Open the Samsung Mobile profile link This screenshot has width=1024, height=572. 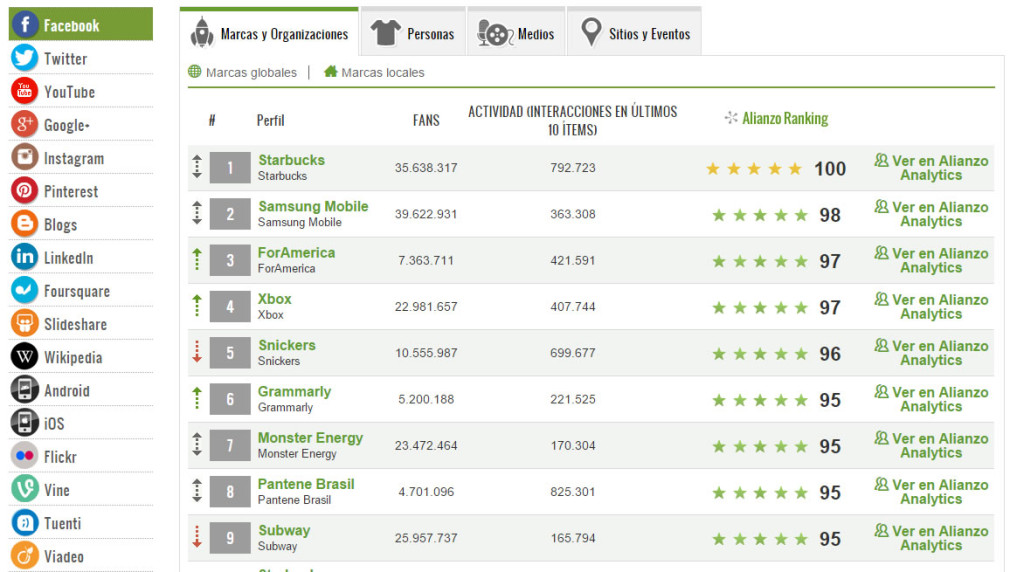313,206
